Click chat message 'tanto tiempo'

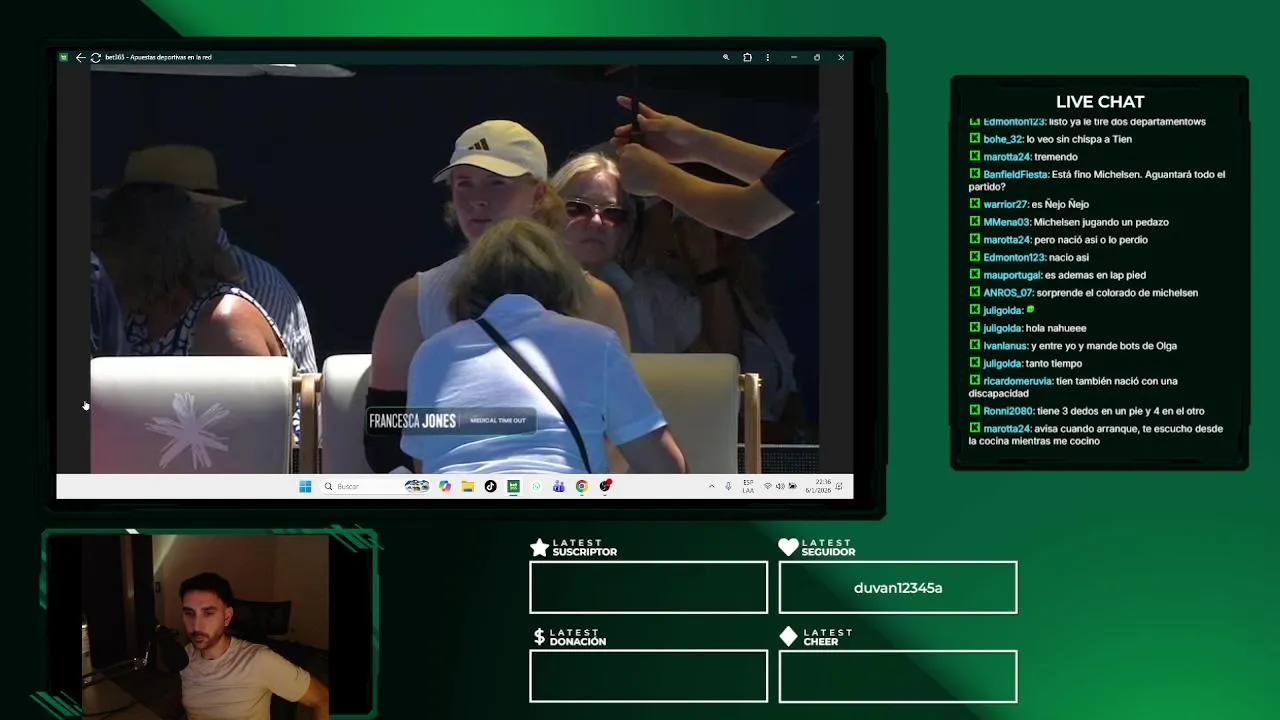(1054, 364)
